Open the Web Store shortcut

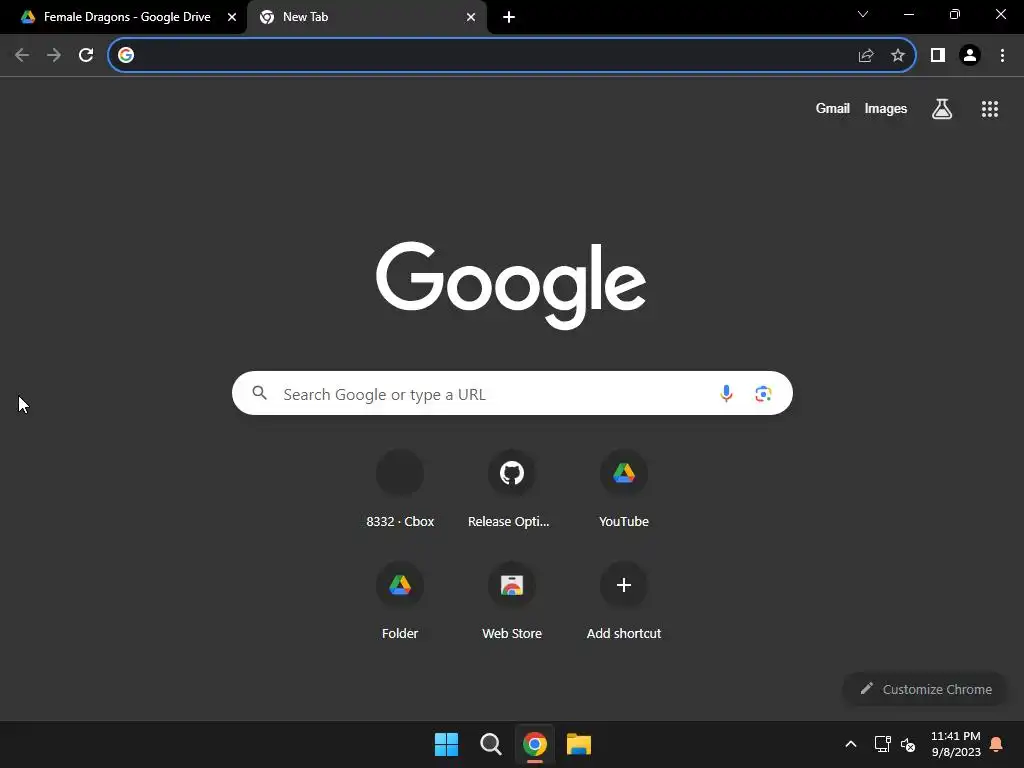coord(512,601)
